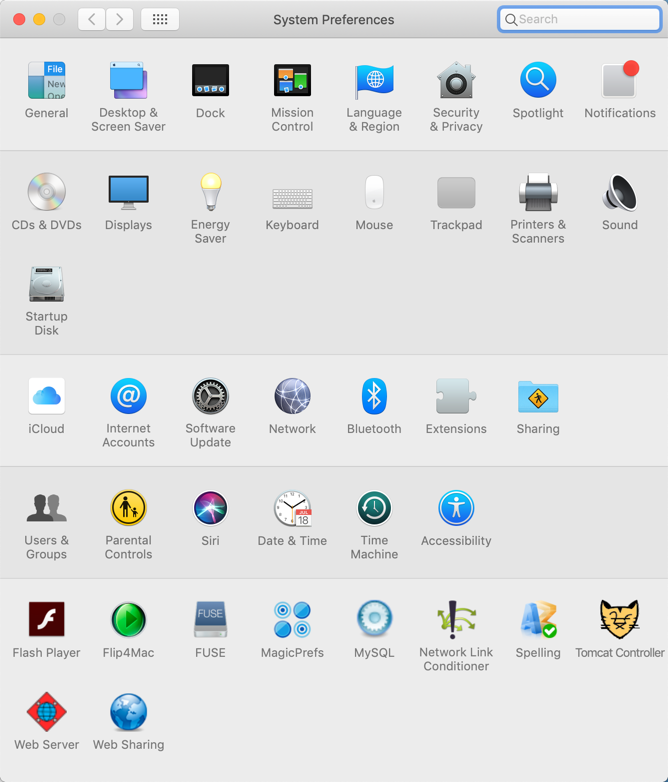Click the Search field
This screenshot has height=782, width=668.
pos(580,19)
